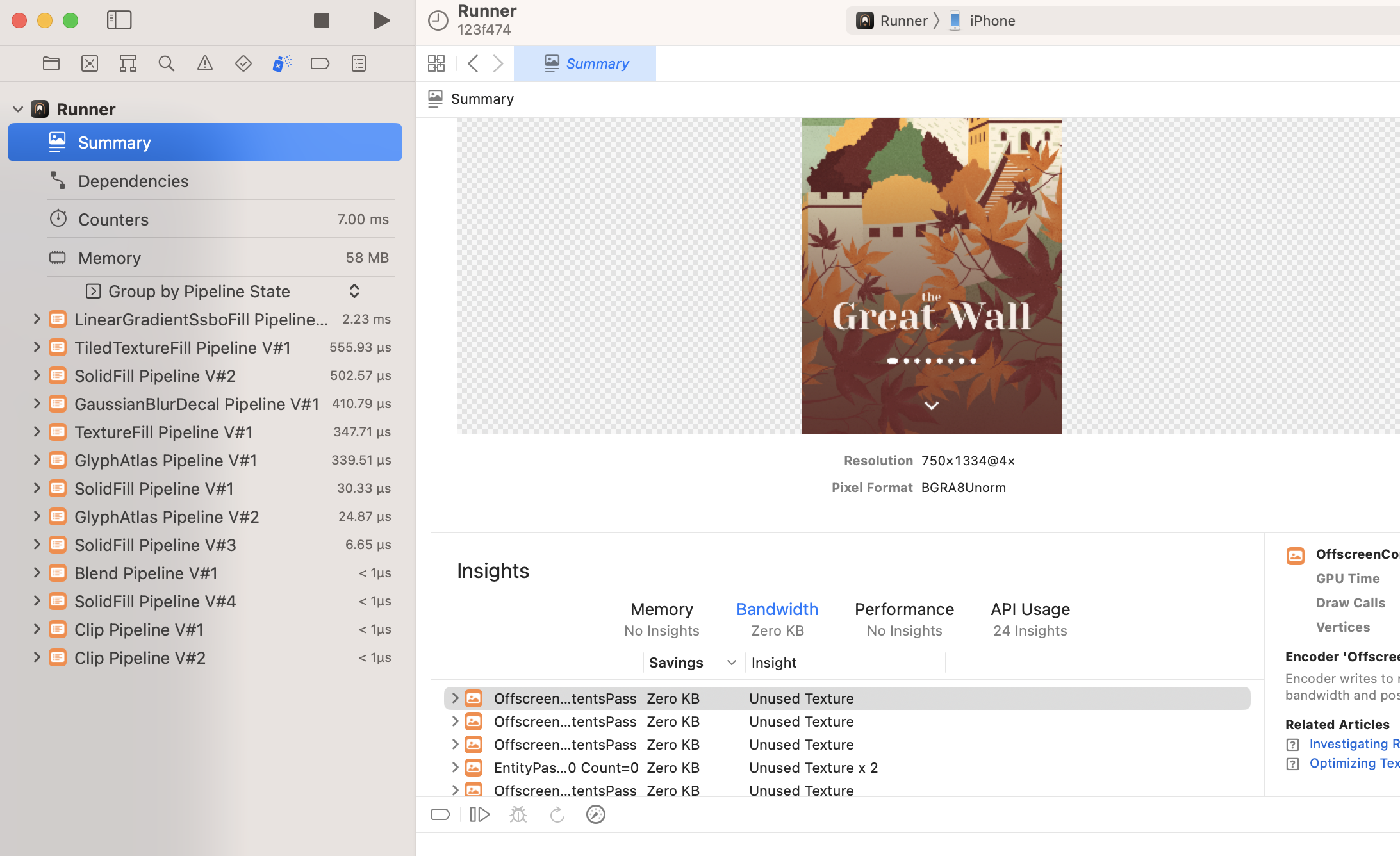This screenshot has width=1400, height=856.
Task: Open the Optimizing Texture related article link
Action: 1353,763
